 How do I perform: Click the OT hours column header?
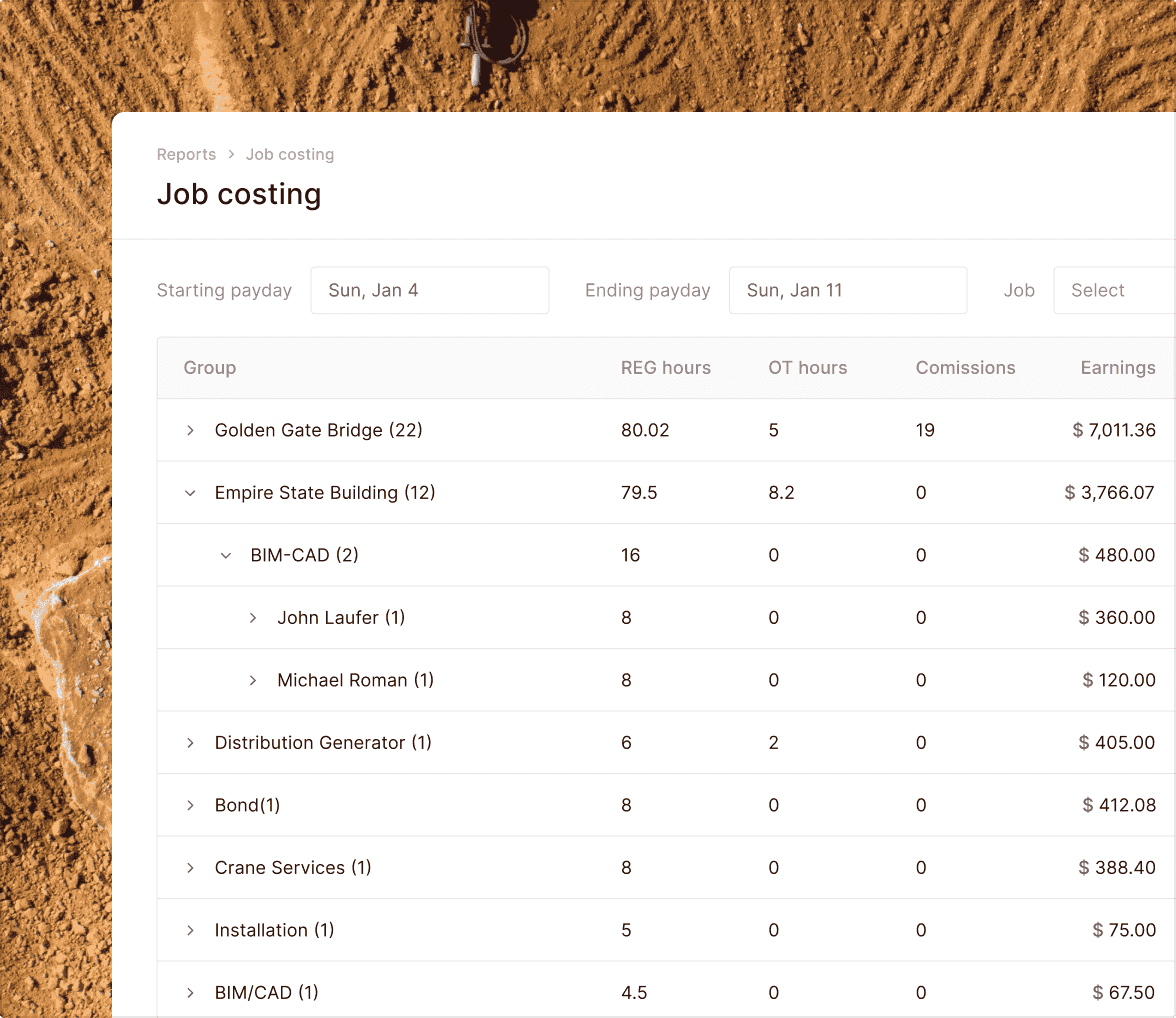click(808, 368)
